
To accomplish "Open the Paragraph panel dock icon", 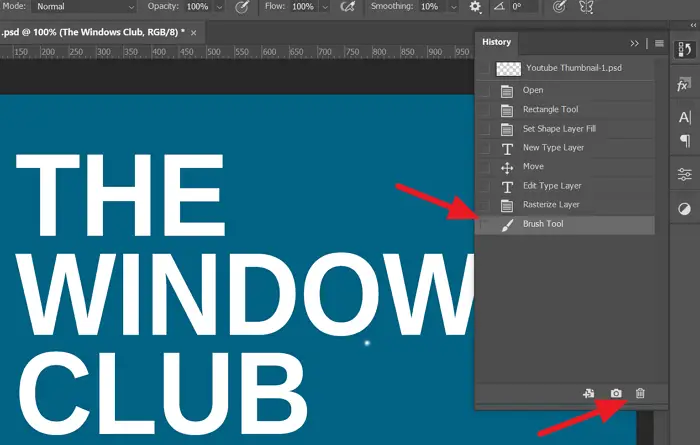I will (685, 141).
